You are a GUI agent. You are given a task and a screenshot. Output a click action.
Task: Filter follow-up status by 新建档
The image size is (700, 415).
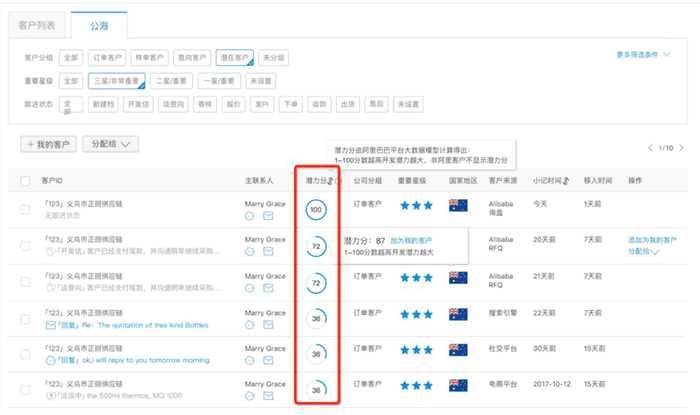(x=103, y=104)
